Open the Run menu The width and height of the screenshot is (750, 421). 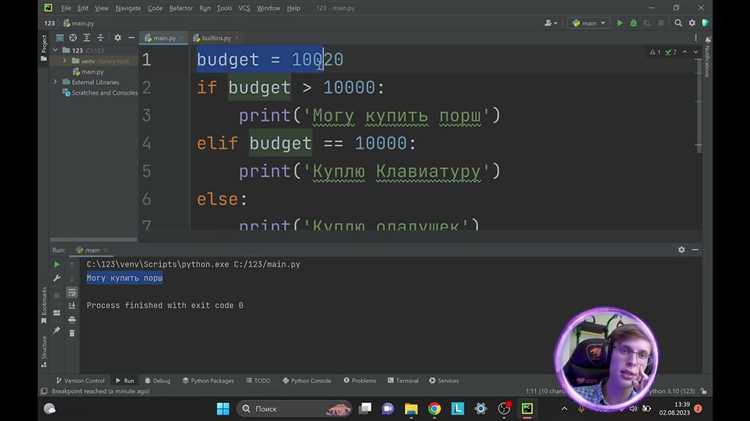point(205,8)
